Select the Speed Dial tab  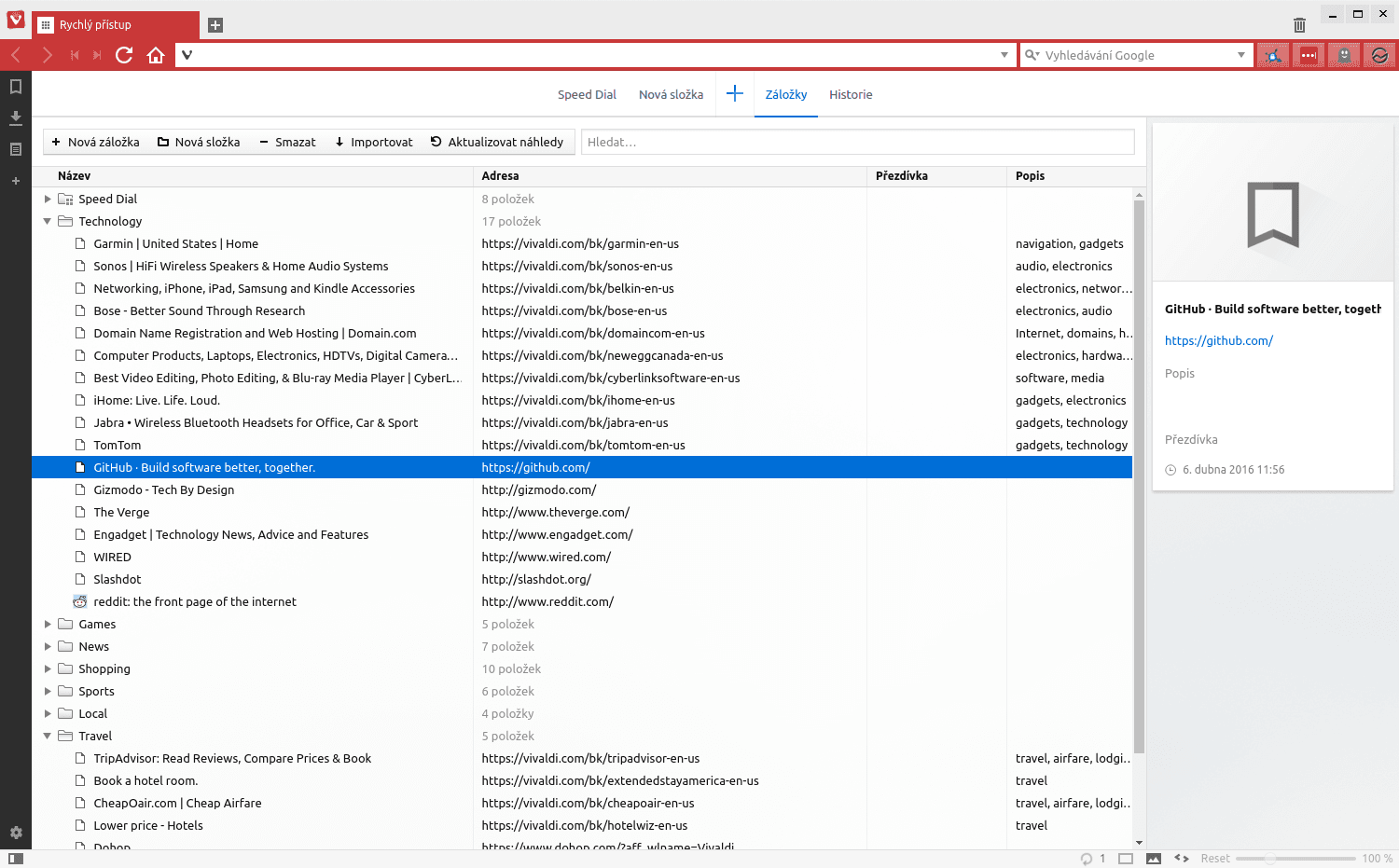pos(587,94)
